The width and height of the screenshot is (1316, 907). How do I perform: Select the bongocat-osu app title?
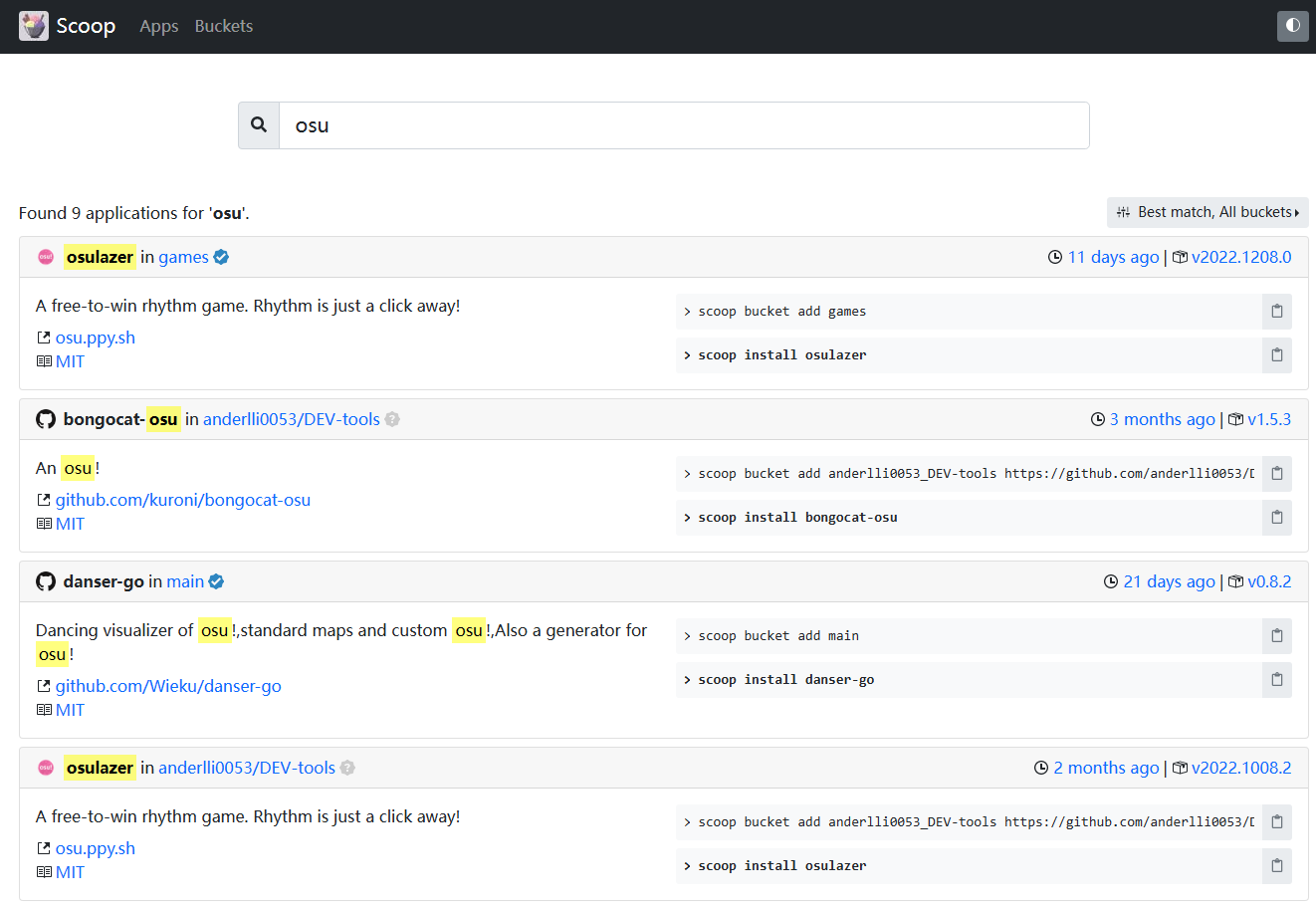click(121, 419)
